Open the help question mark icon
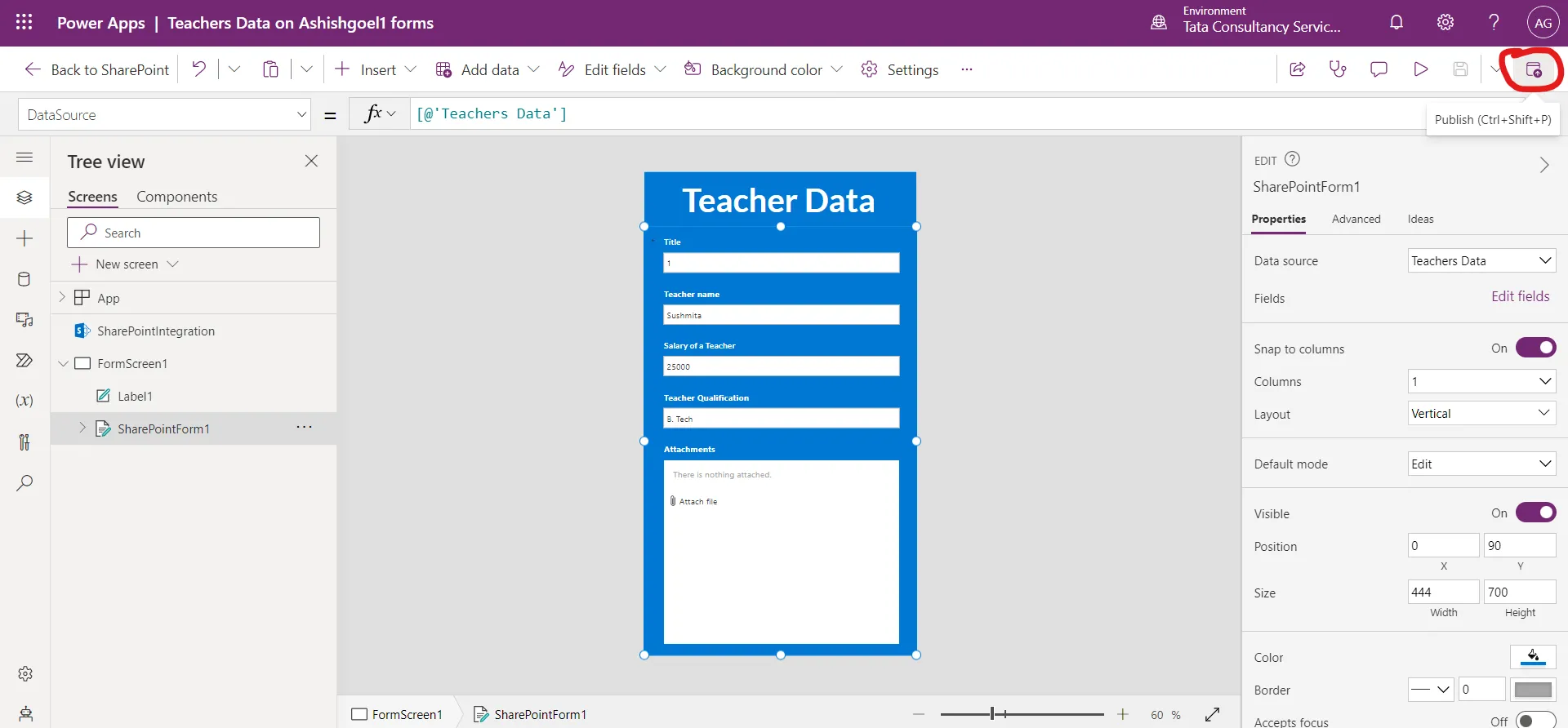The height and width of the screenshot is (728, 1568). (x=1494, y=22)
